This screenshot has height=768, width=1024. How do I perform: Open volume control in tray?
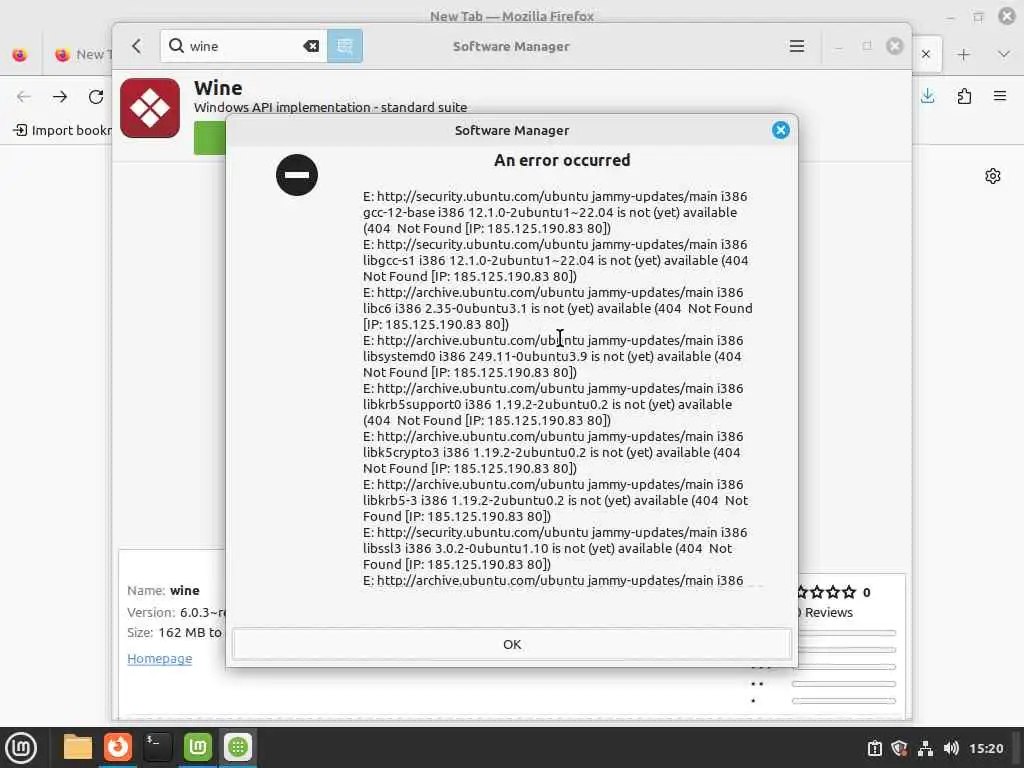pyautogui.click(x=951, y=748)
